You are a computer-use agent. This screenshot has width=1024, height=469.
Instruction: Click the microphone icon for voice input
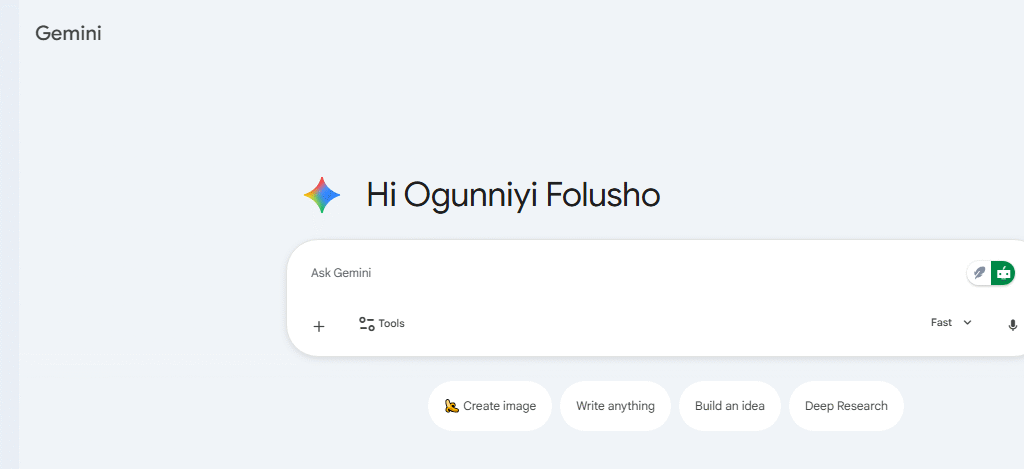tap(1012, 325)
